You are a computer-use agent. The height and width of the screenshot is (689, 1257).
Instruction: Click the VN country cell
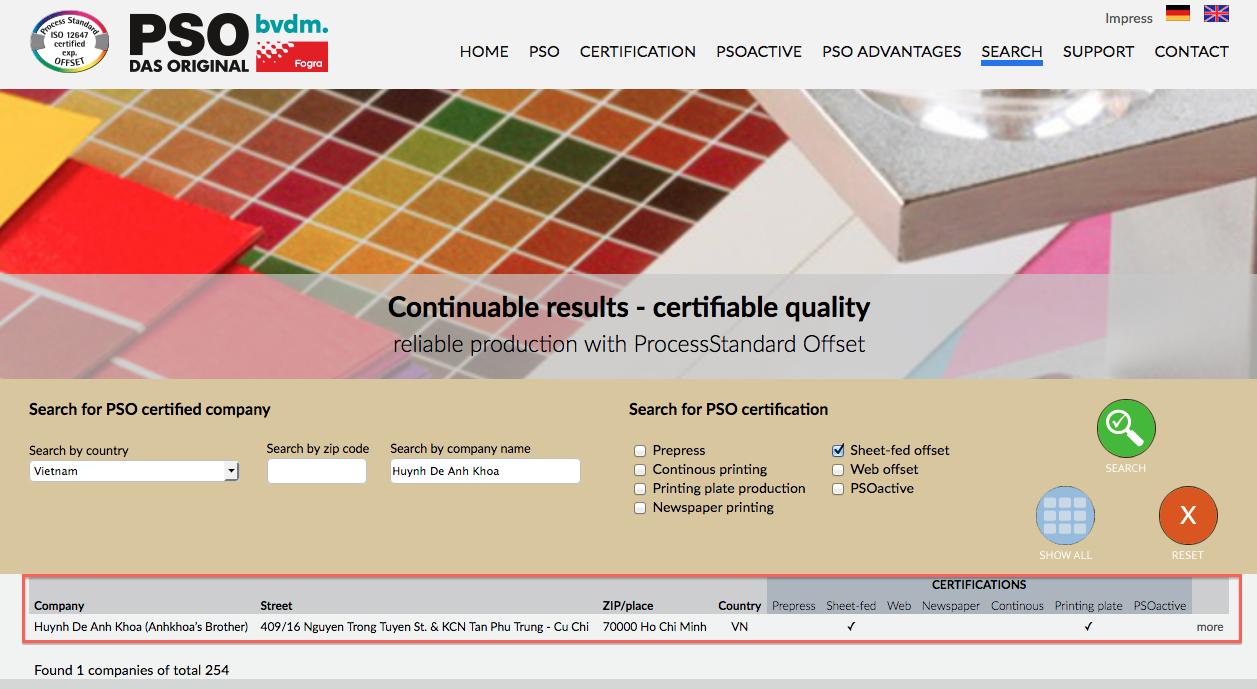tap(740, 627)
